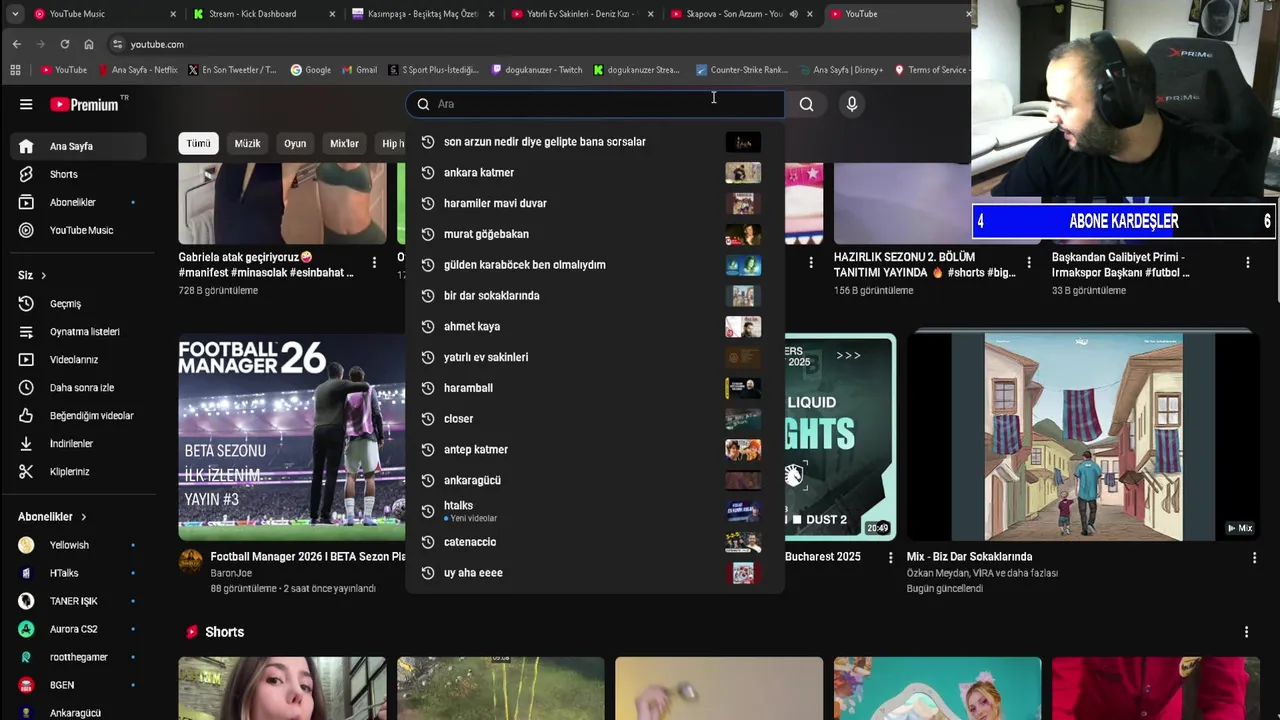1280x720 pixels.
Task: Select the Mix'ler filter chip
Action: point(344,143)
